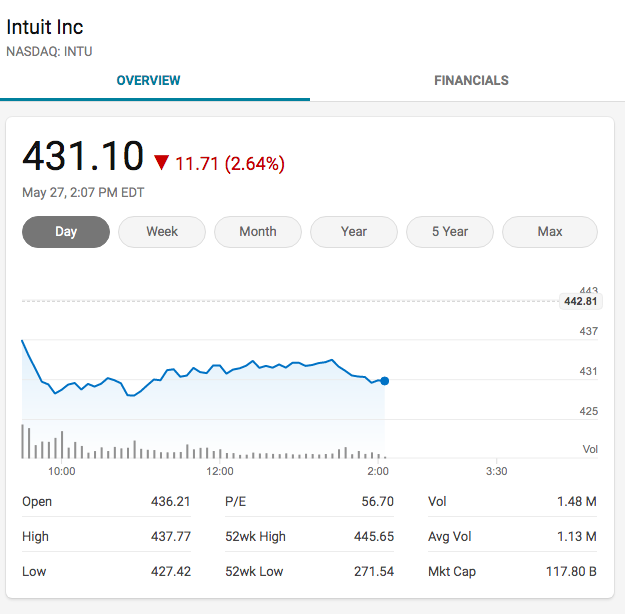This screenshot has height=614, width=625.
Task: Click the 431.10 current price
Action: tap(83, 156)
